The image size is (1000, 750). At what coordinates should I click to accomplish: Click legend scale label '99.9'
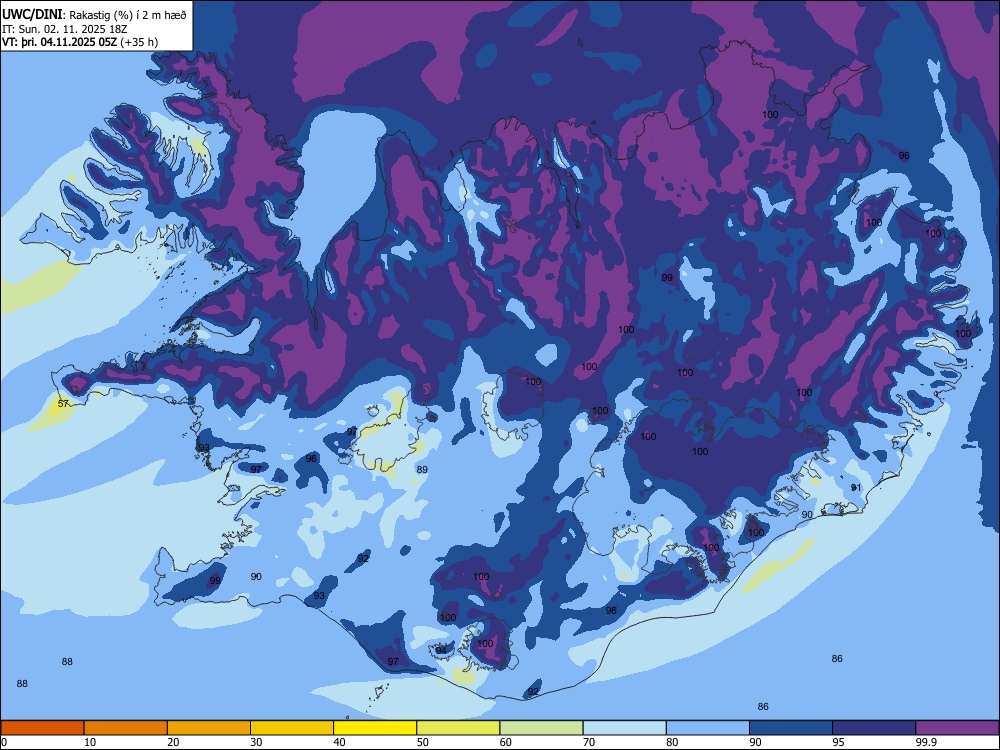click(x=925, y=742)
